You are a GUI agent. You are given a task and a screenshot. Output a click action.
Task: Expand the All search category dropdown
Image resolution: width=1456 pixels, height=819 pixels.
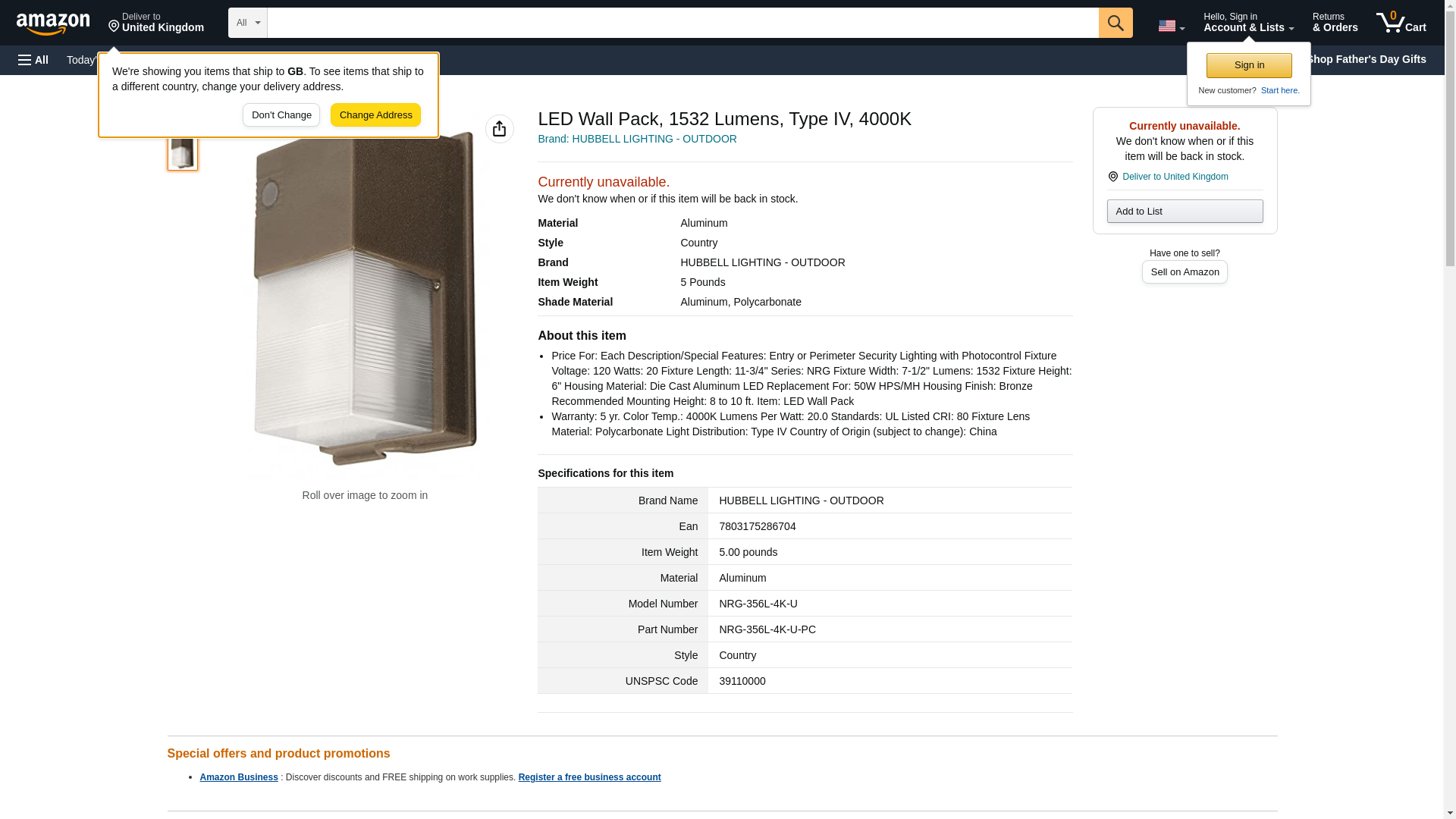[x=247, y=23]
